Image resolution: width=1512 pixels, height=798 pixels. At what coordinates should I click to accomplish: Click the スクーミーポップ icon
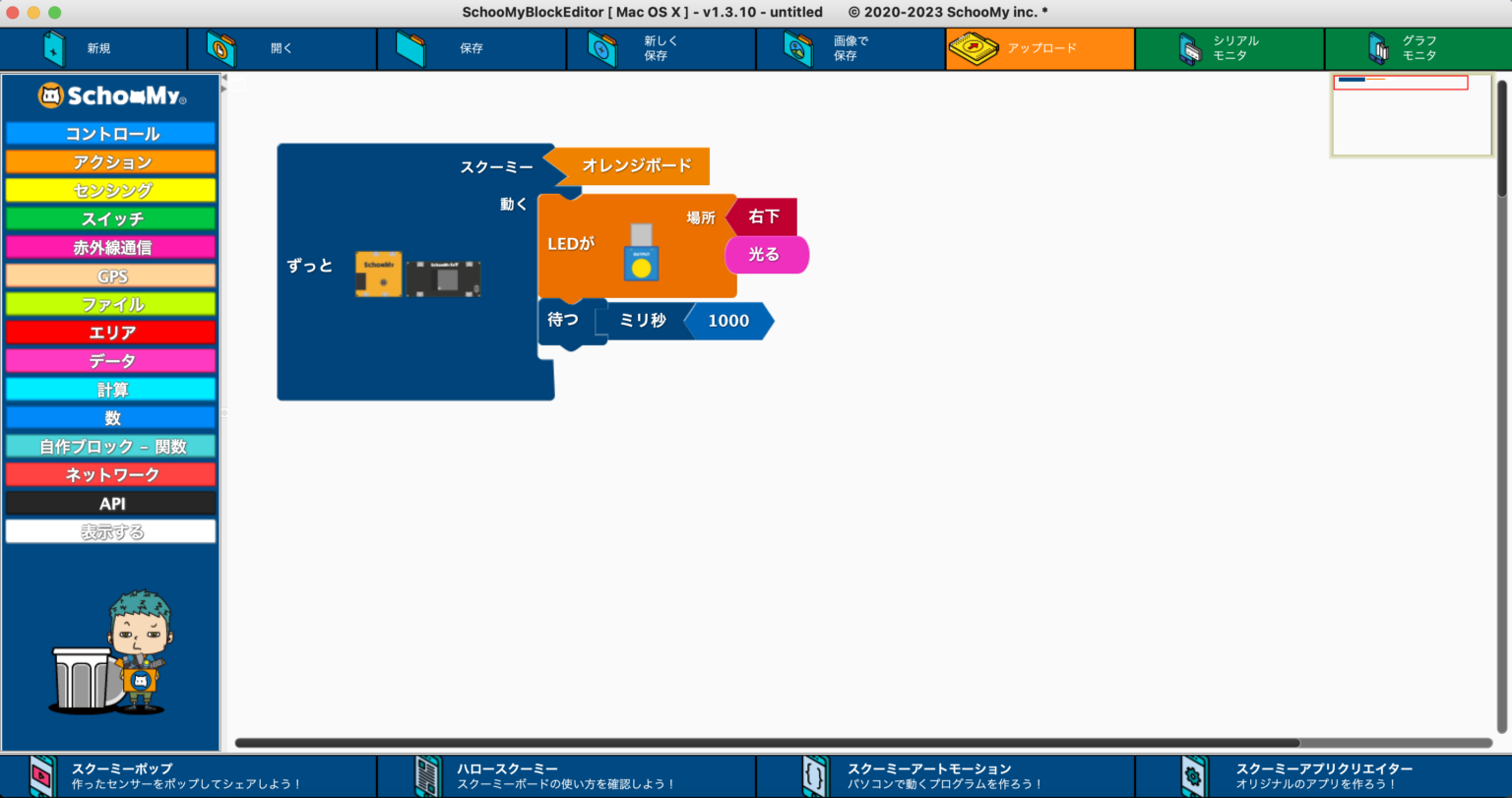(x=43, y=776)
